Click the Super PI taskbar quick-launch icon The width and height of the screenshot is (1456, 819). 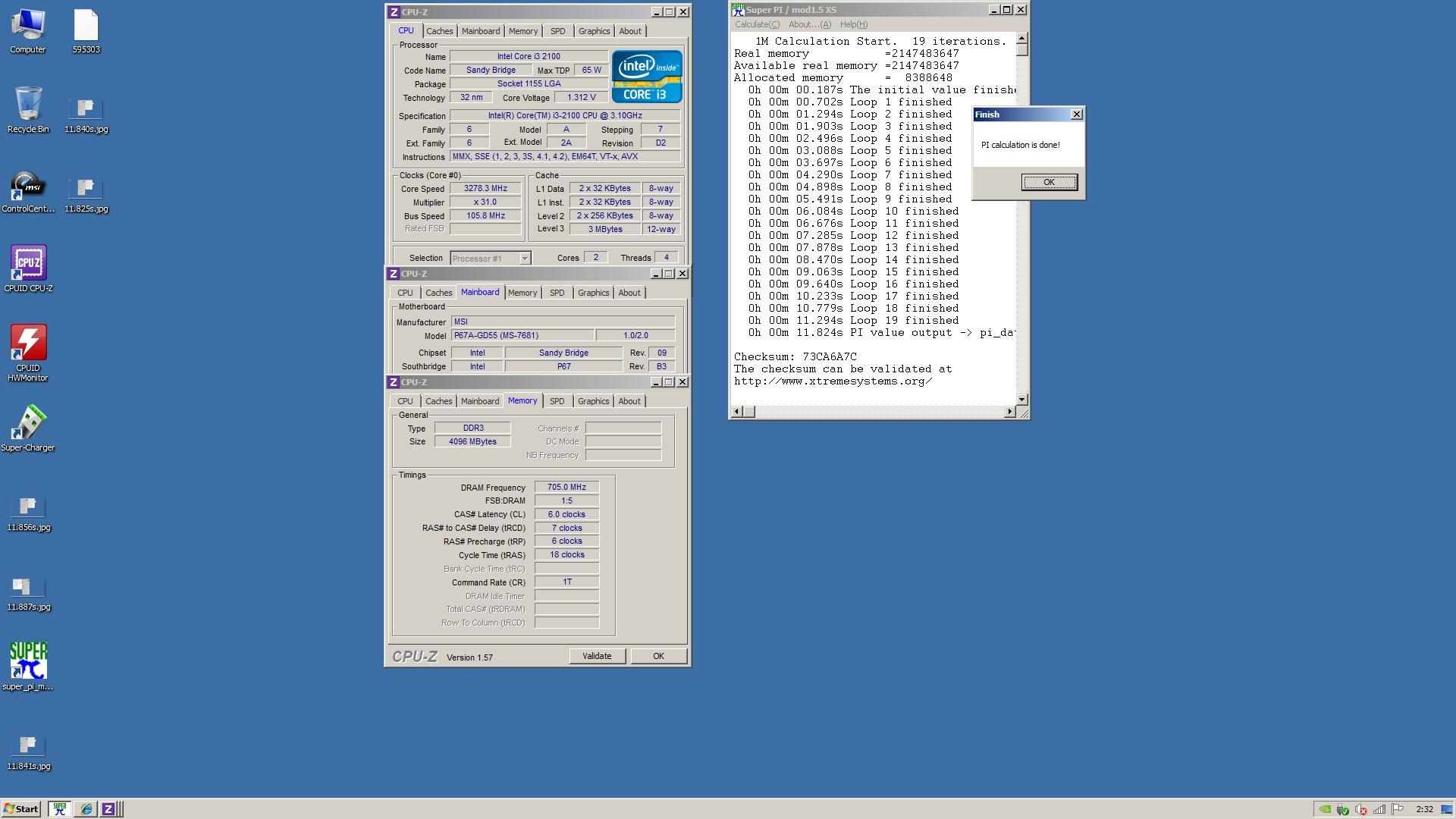(x=60, y=809)
